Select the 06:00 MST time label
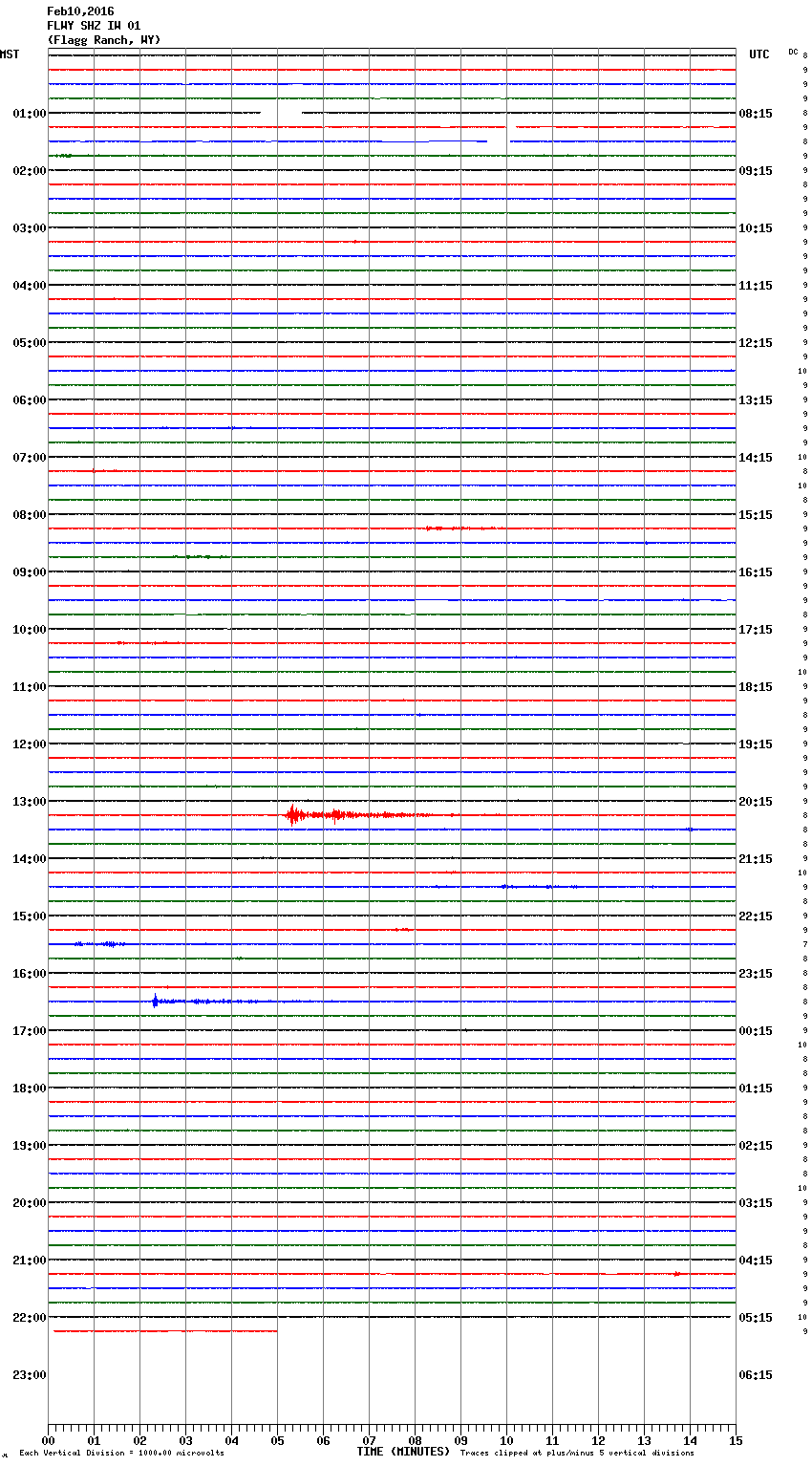The width and height of the screenshot is (812, 1466). 30,400
